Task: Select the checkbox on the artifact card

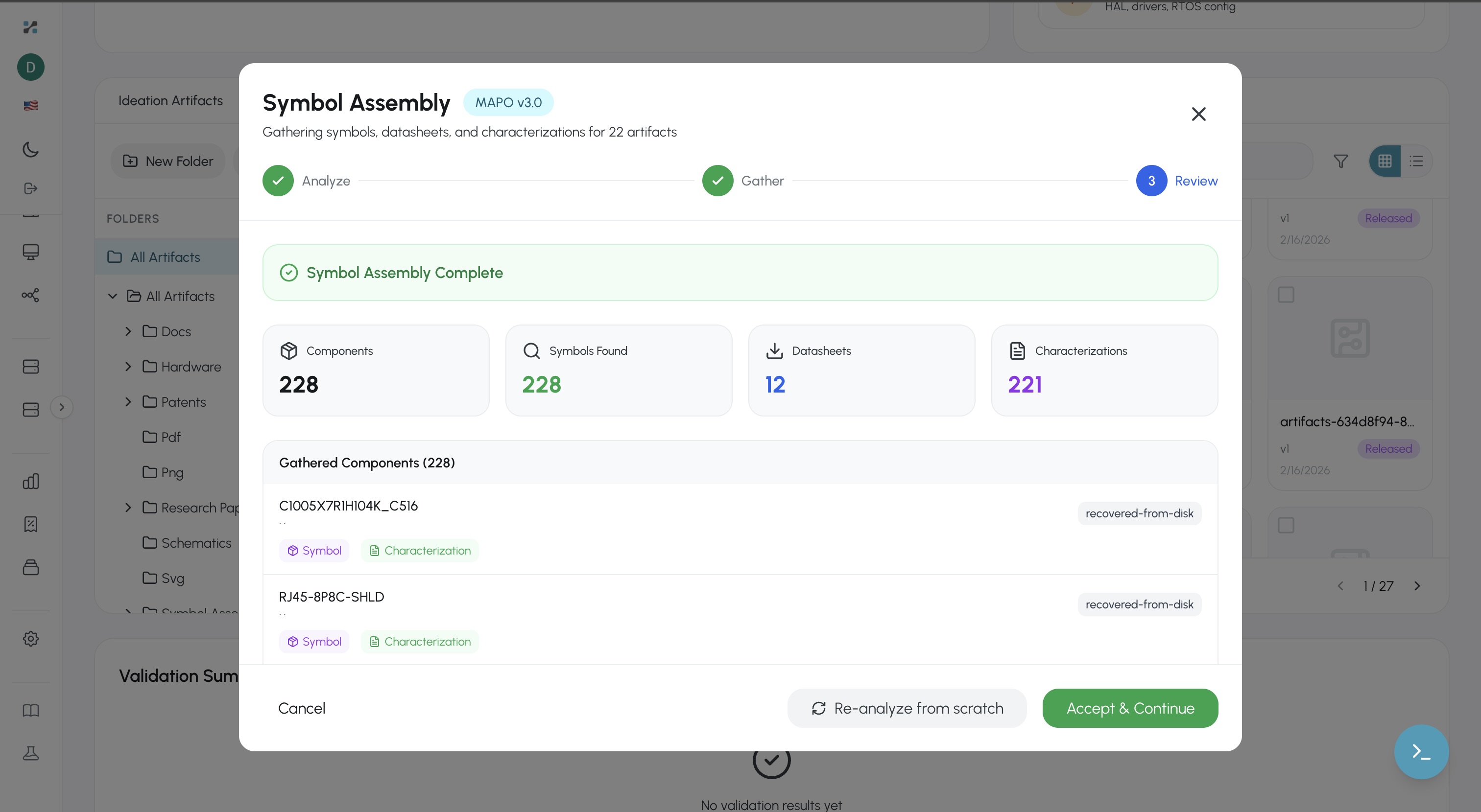Action: pos(1287,294)
